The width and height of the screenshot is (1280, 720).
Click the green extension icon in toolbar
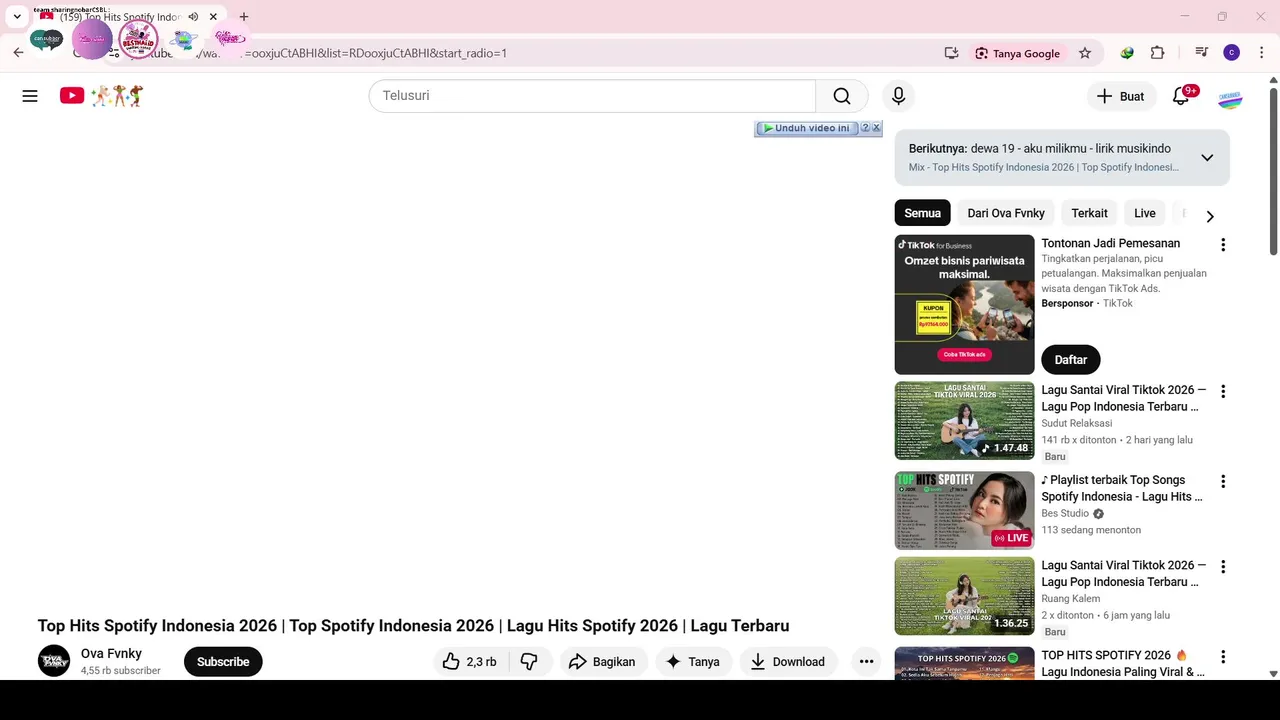1127,53
